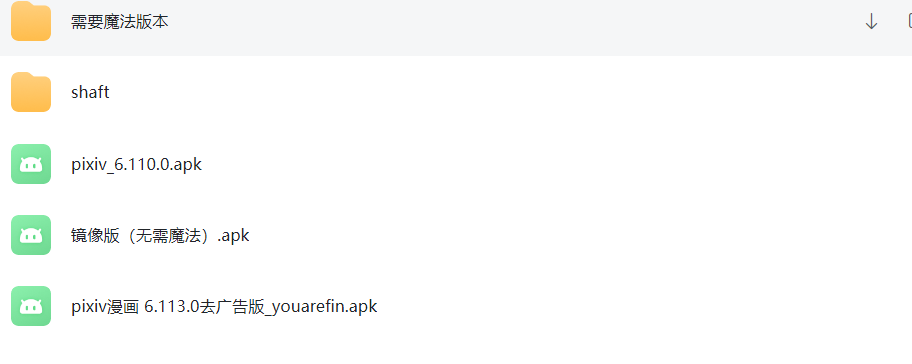Download the 需要魔法版本 folder with arrow icon
The width and height of the screenshot is (912, 364).
coord(871,22)
